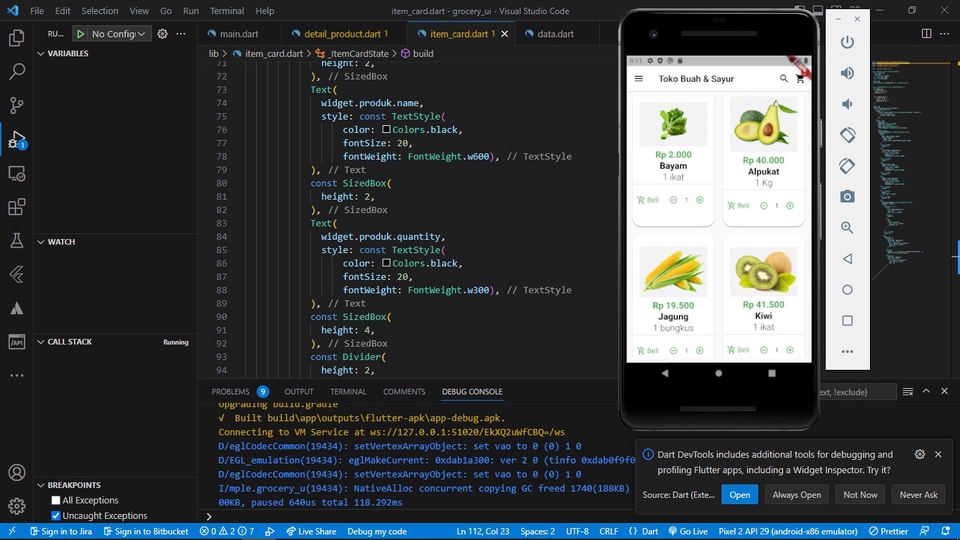960x540 pixels.
Task: Open shopping cart in Toko Buah app
Action: (x=799, y=79)
